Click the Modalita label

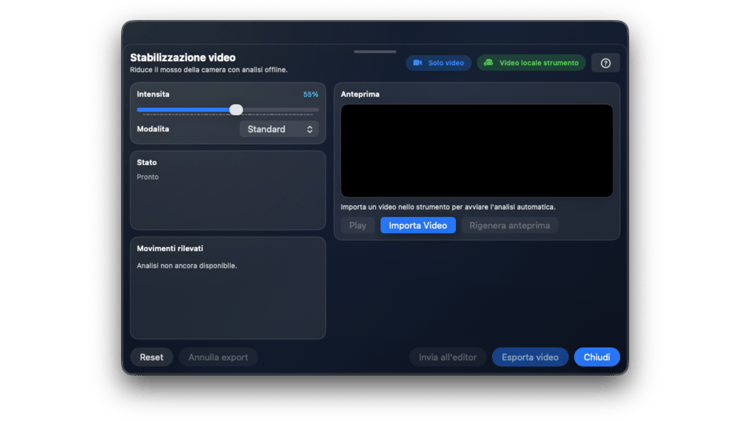153,129
